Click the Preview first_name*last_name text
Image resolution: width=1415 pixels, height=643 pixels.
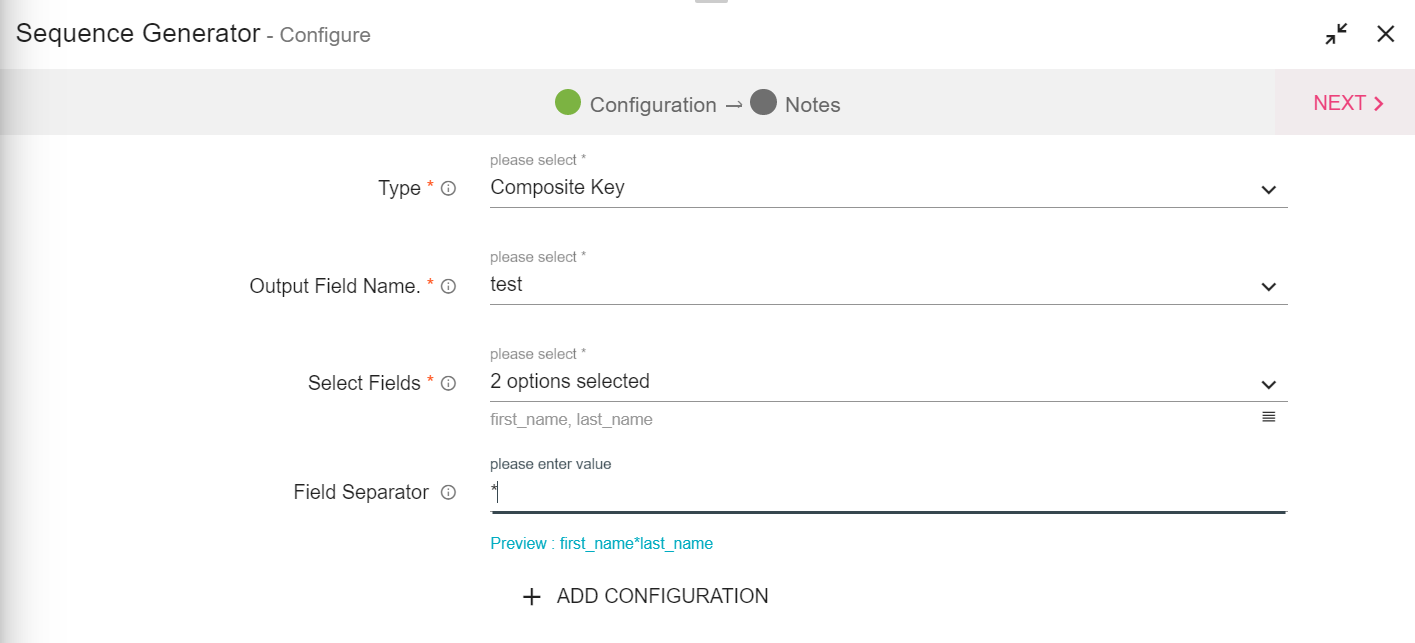pyautogui.click(x=601, y=544)
